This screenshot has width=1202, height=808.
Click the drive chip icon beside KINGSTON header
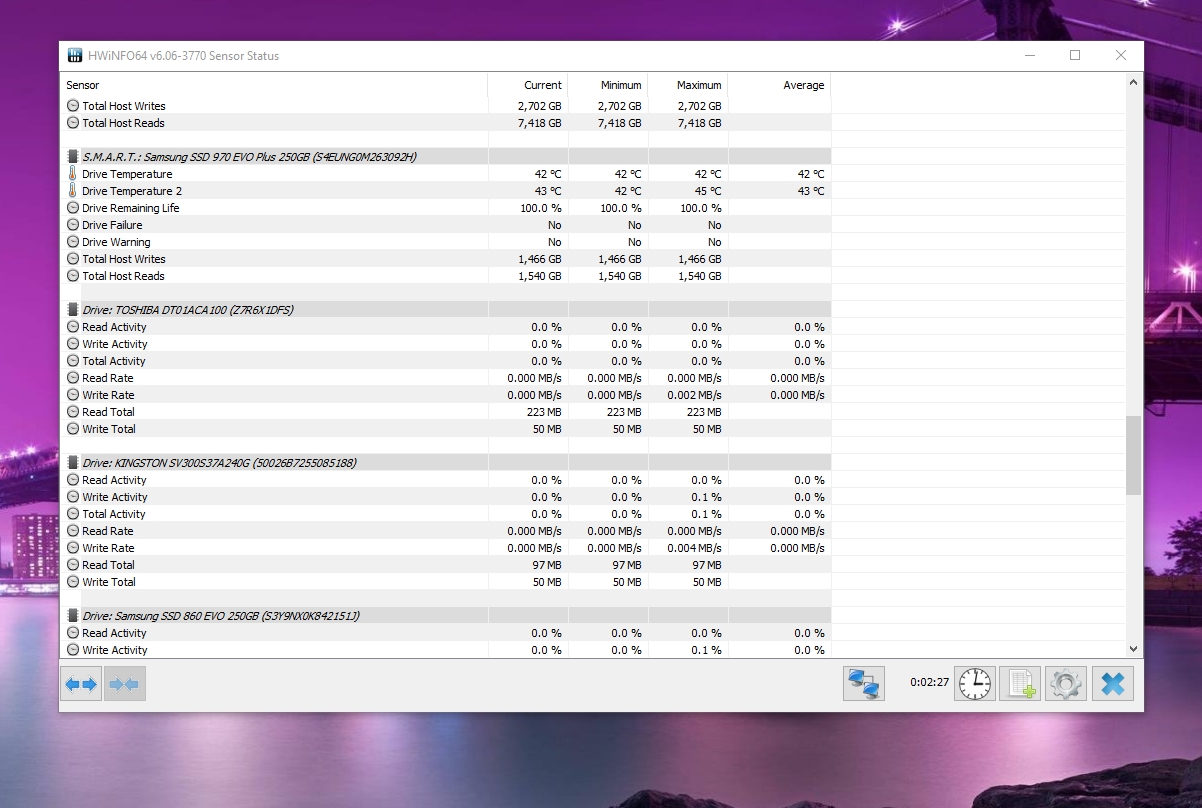pos(73,463)
